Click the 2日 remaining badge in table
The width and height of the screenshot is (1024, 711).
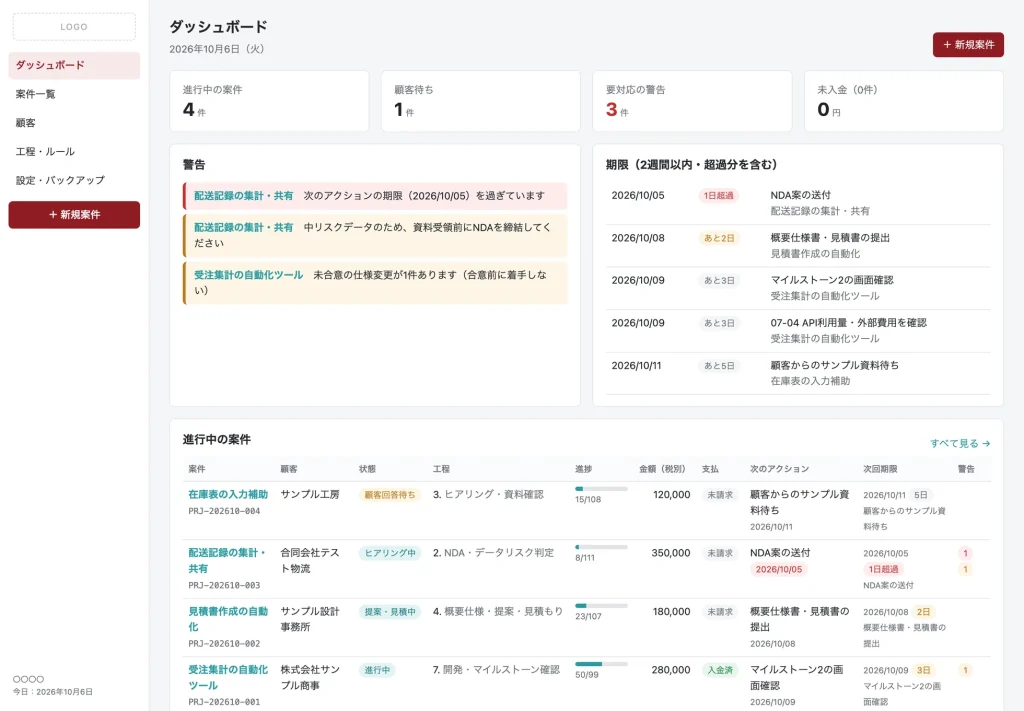coord(923,612)
